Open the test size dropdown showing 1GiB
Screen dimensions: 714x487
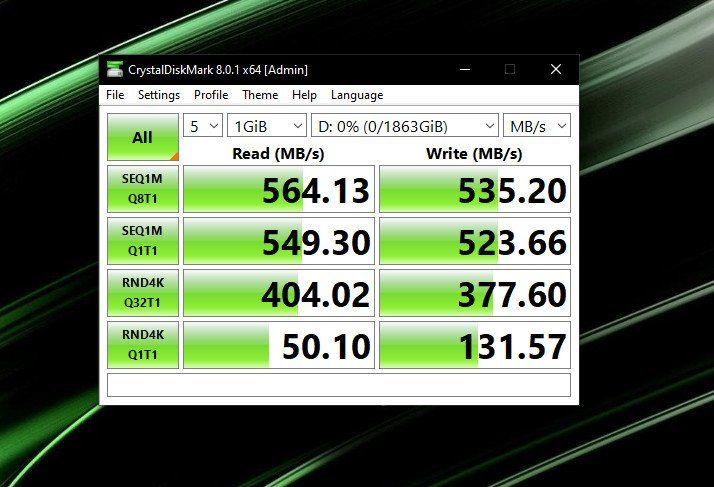pyautogui.click(x=267, y=125)
